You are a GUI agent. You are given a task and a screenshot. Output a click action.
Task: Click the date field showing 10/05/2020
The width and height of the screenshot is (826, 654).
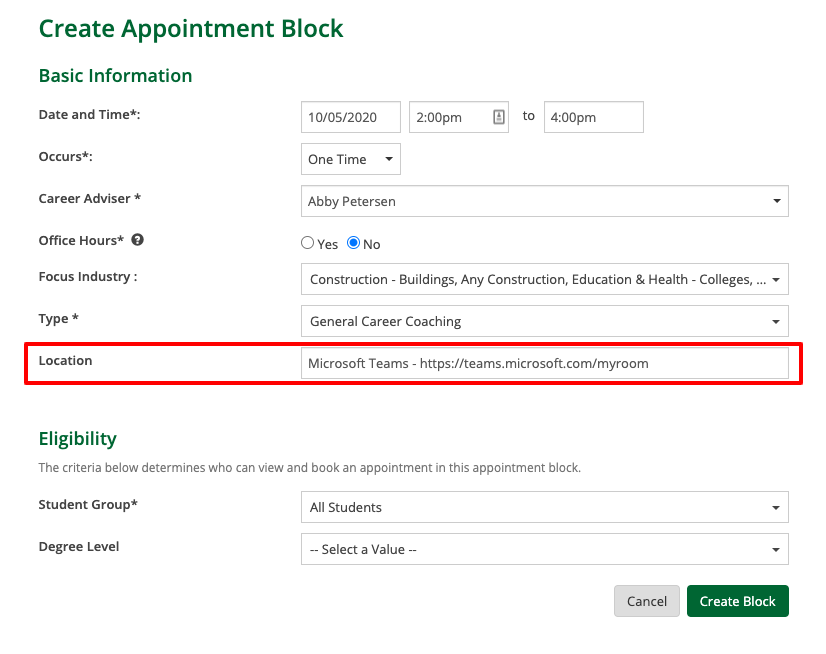coord(350,117)
